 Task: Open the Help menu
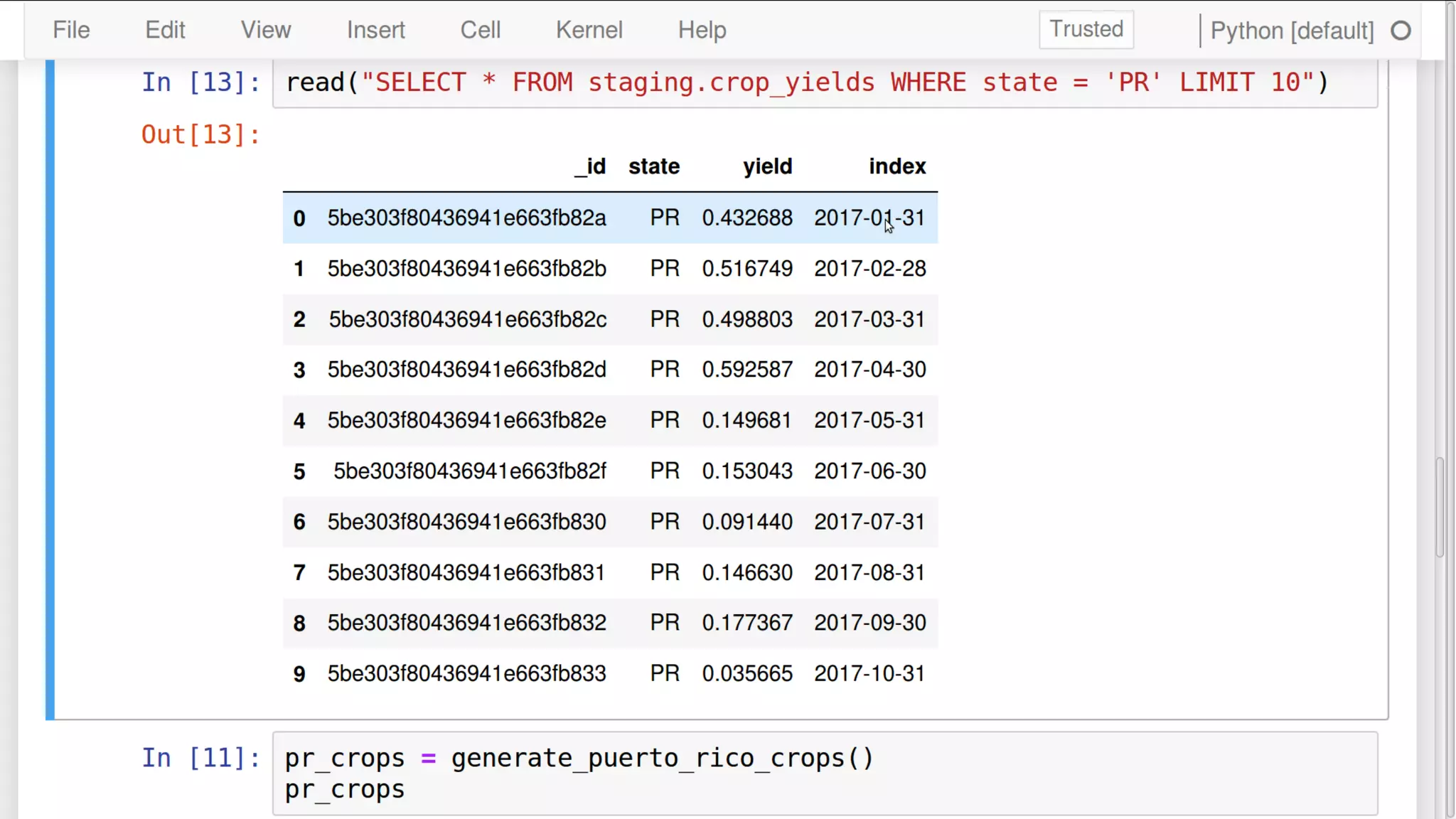(702, 30)
